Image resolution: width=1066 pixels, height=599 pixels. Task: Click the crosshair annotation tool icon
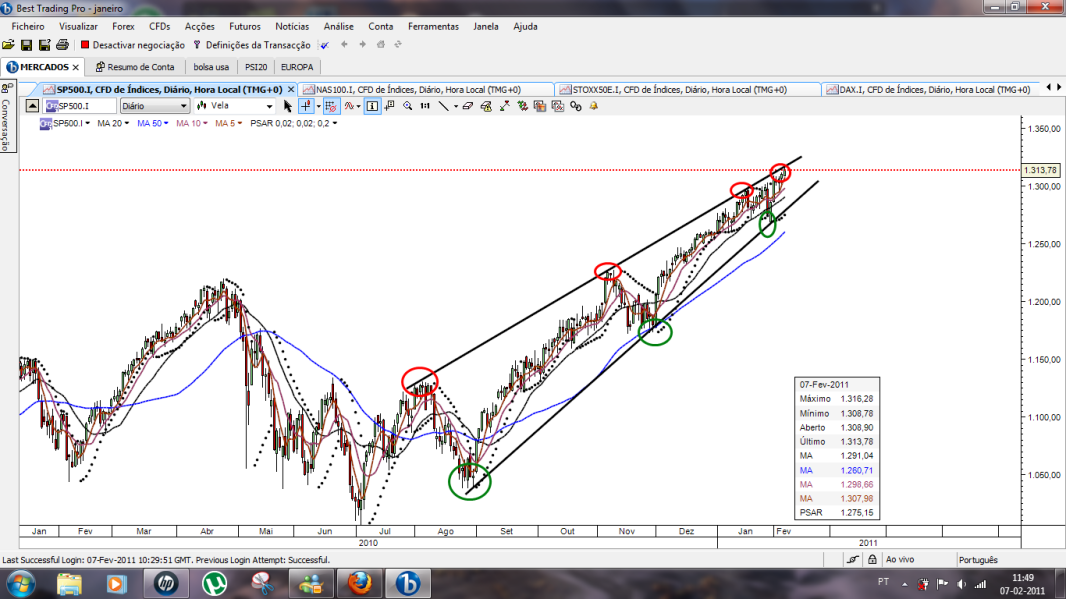[390, 106]
